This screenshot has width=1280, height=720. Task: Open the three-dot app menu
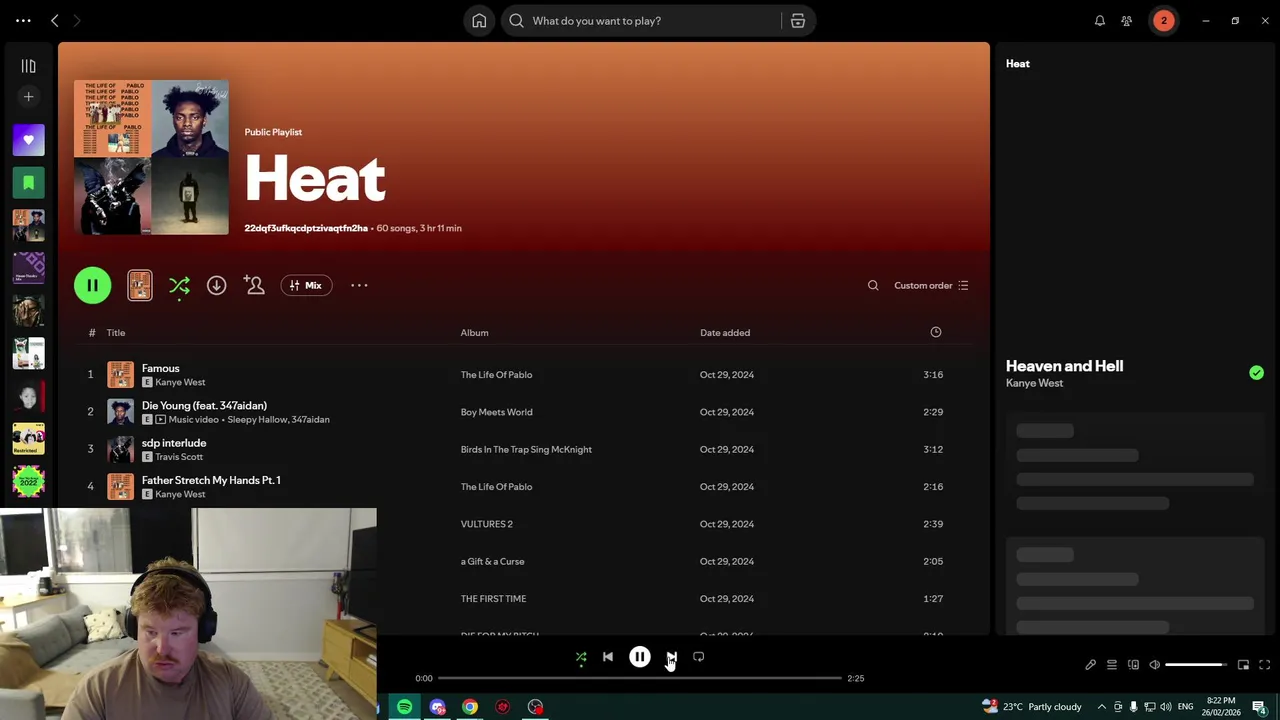(23, 21)
